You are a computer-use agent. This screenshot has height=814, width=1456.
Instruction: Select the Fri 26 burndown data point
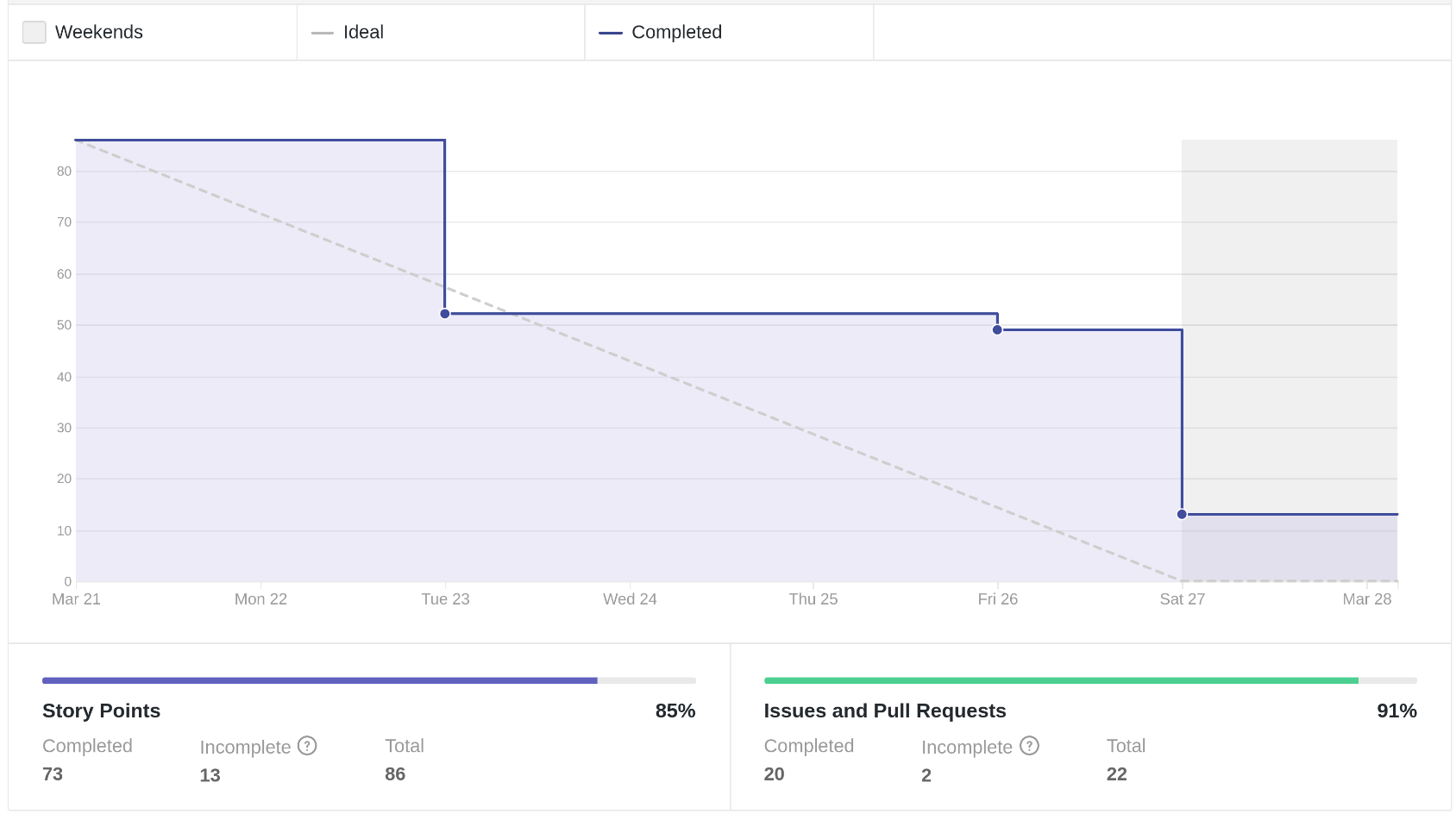(x=997, y=329)
